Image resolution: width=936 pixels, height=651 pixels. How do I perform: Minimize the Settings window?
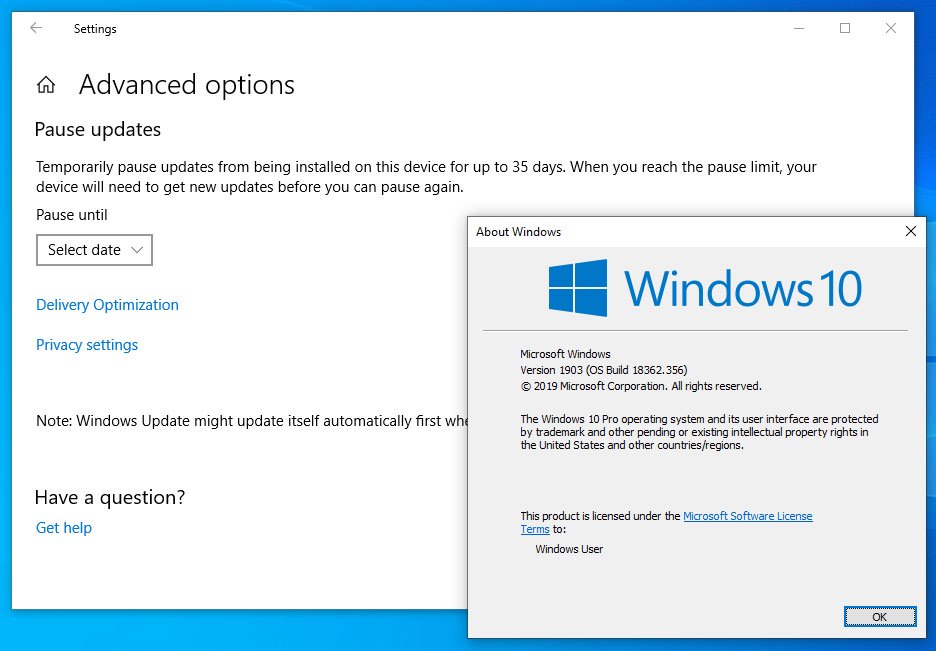pos(798,28)
